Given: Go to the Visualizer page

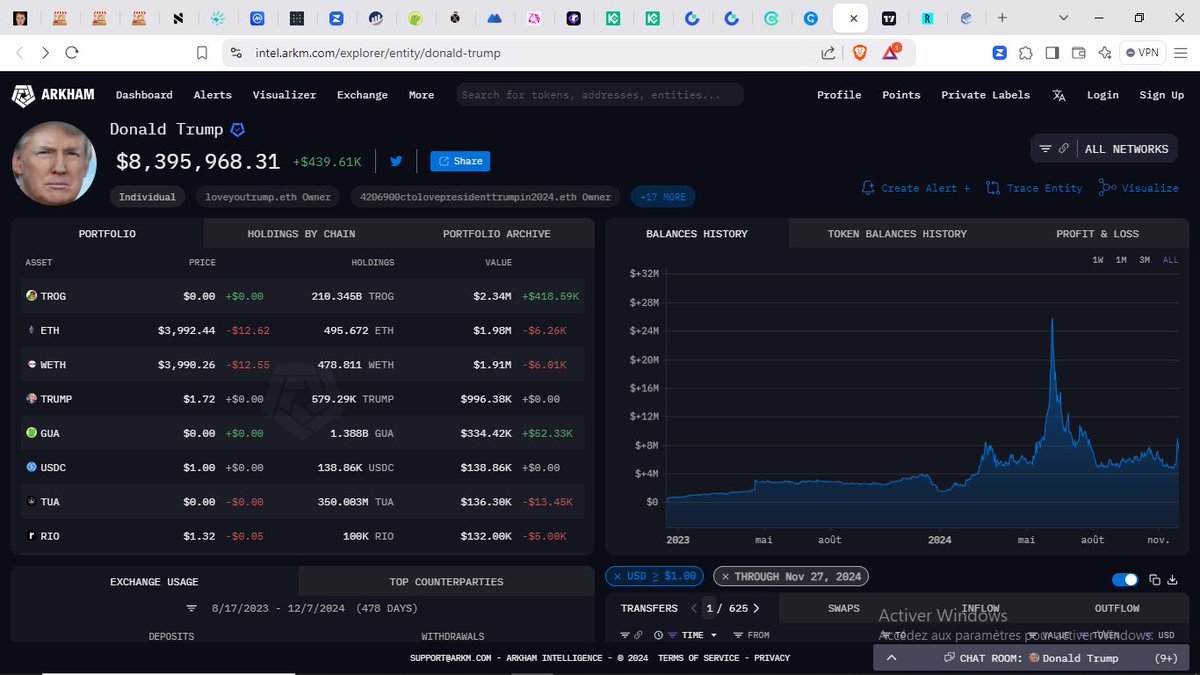Looking at the screenshot, I should coord(284,95).
